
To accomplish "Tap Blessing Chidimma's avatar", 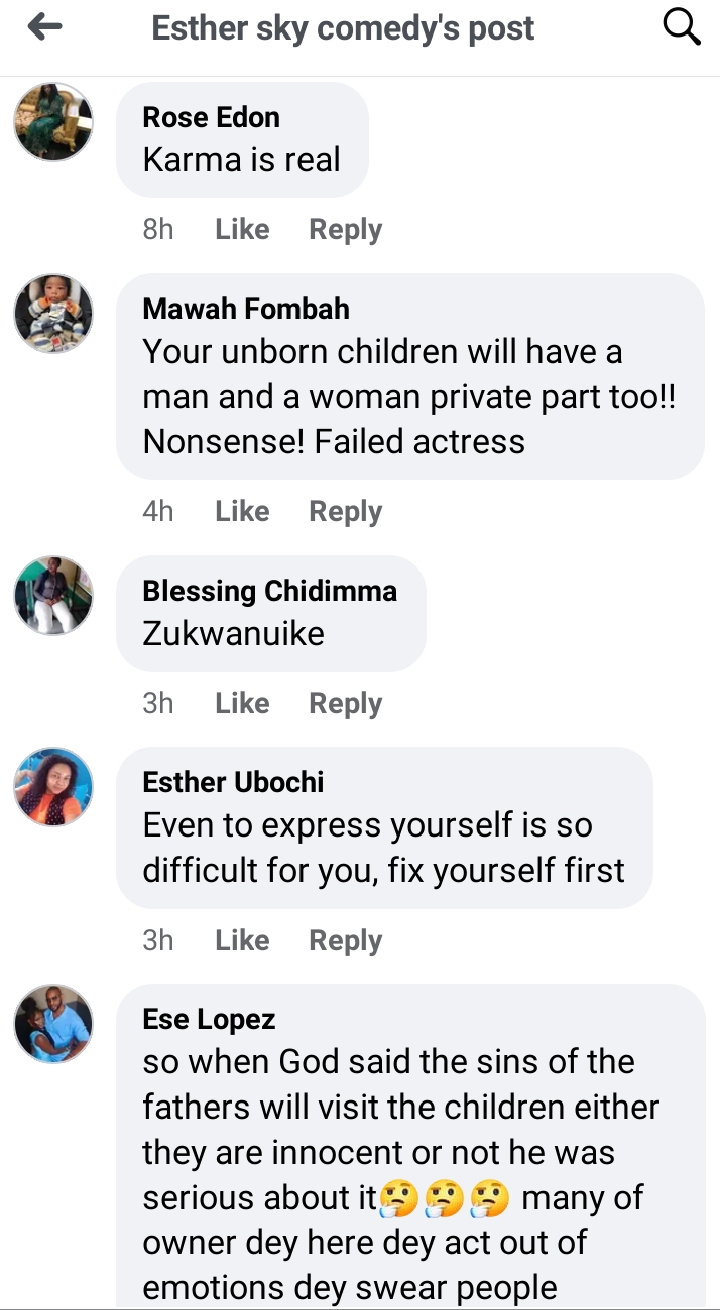I will (x=53, y=596).
